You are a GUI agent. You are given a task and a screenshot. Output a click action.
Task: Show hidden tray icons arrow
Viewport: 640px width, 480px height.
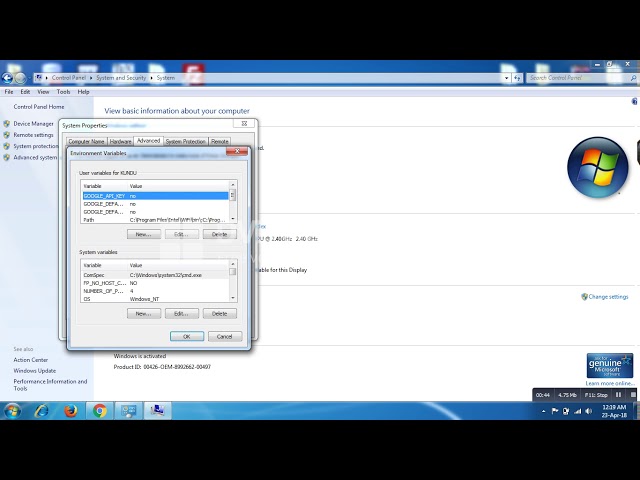click(544, 411)
